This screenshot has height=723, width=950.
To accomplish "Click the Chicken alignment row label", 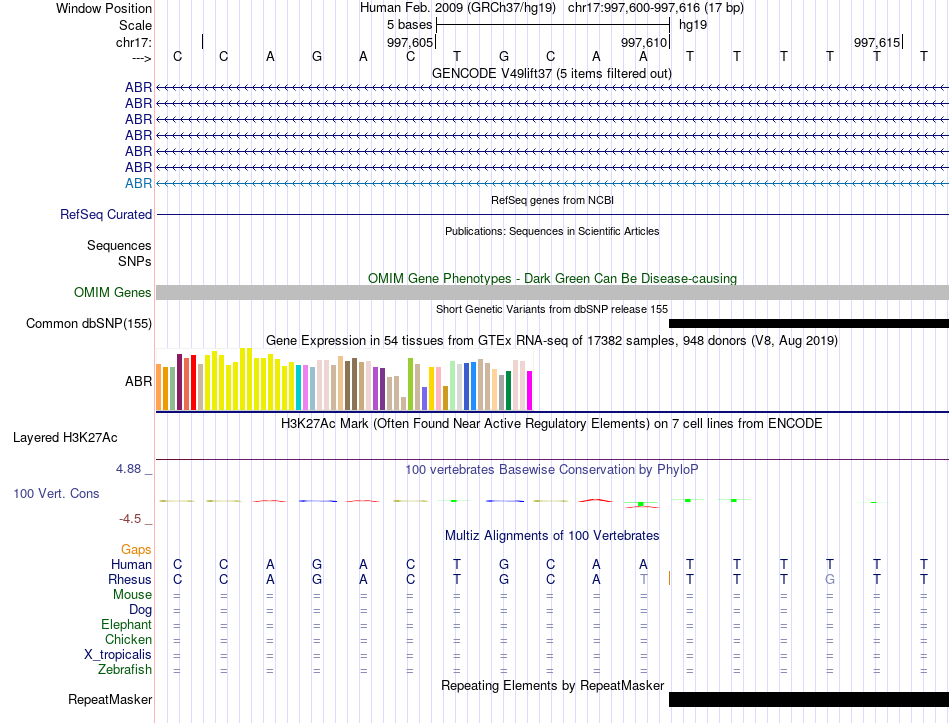I will click(128, 640).
